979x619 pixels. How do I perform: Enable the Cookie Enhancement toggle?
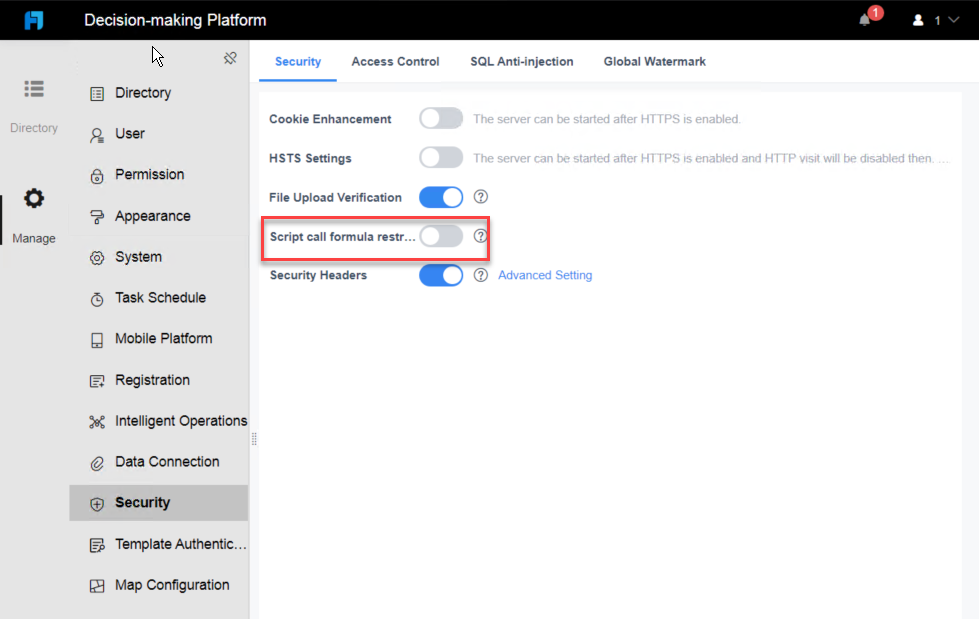(441, 118)
